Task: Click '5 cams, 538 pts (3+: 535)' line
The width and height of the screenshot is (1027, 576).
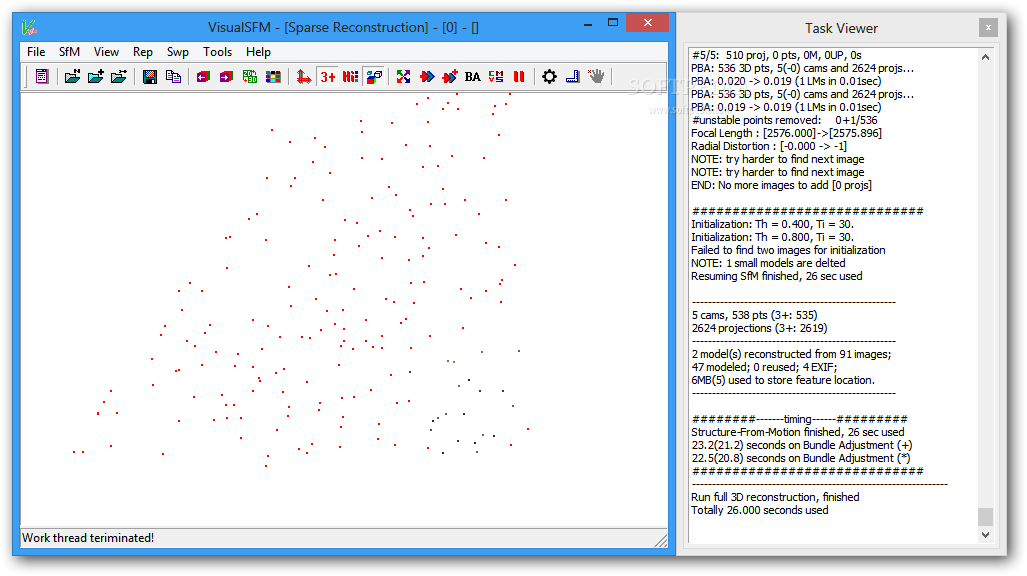Action: [x=755, y=315]
